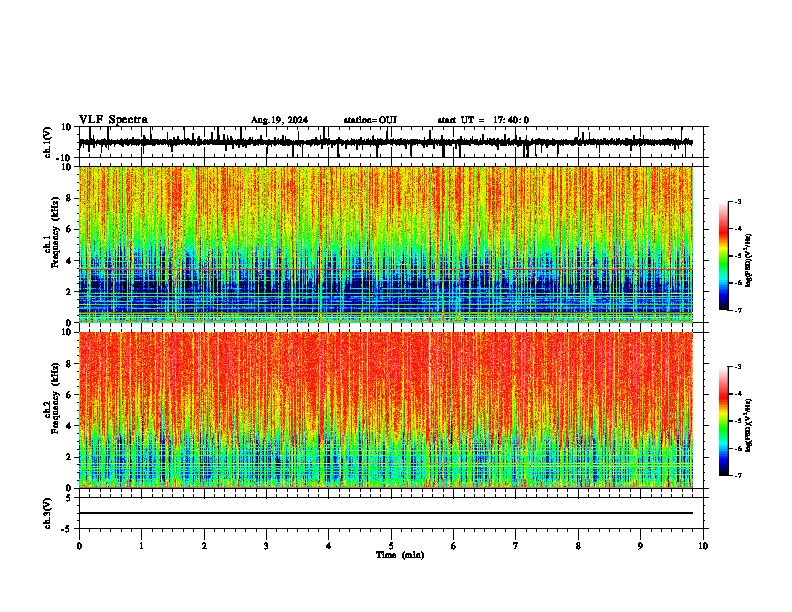Select the date label "Aug.19, 2024"

tap(279, 120)
